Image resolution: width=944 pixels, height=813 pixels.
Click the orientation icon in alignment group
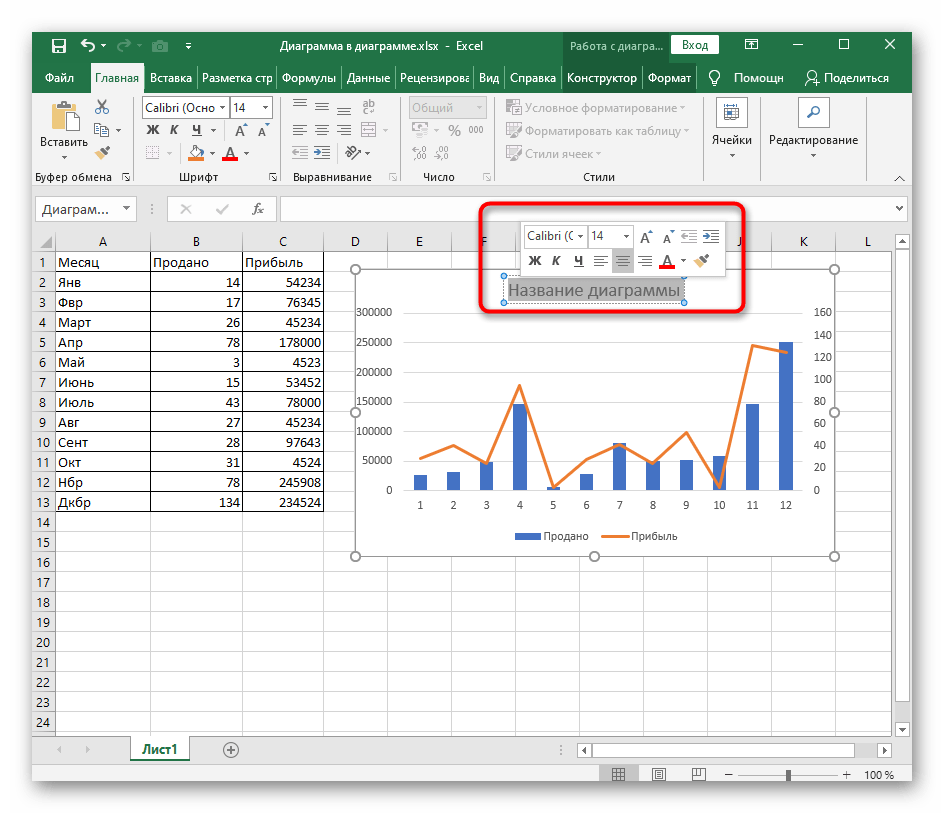coord(353,153)
